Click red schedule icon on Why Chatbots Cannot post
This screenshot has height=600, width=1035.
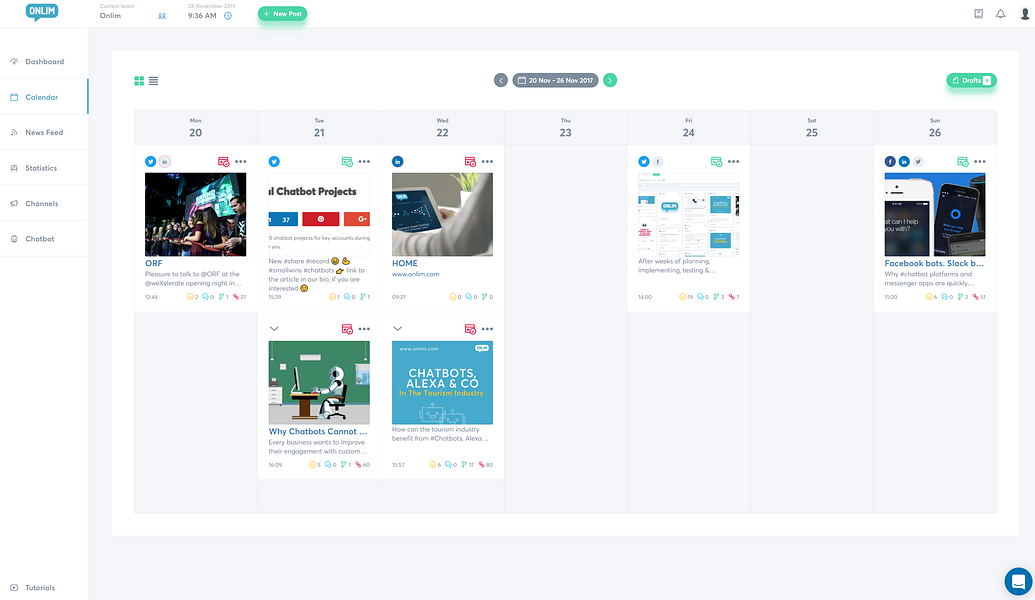point(347,329)
